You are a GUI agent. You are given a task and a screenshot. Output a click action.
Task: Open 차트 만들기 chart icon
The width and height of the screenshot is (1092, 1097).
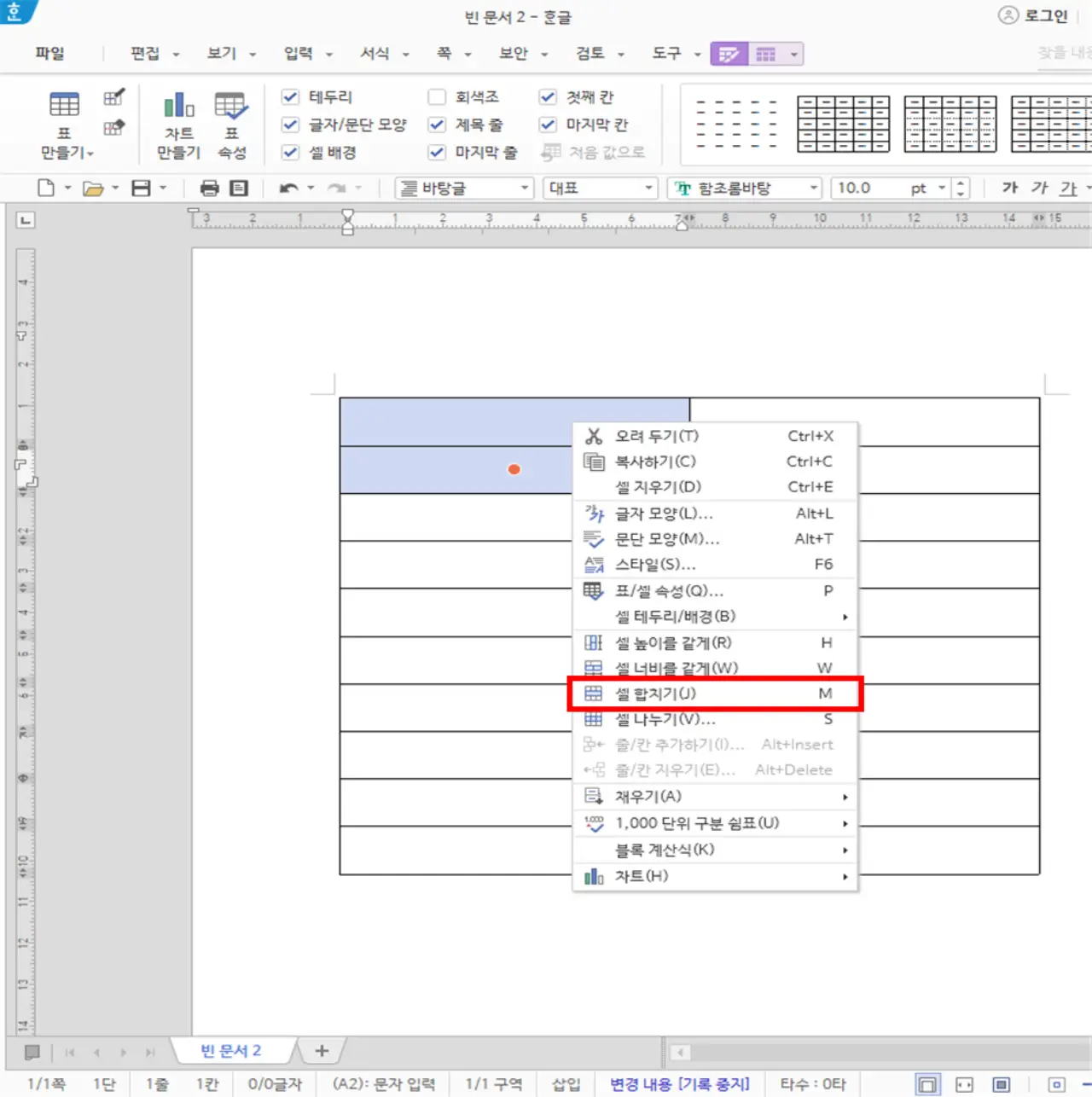tap(178, 104)
